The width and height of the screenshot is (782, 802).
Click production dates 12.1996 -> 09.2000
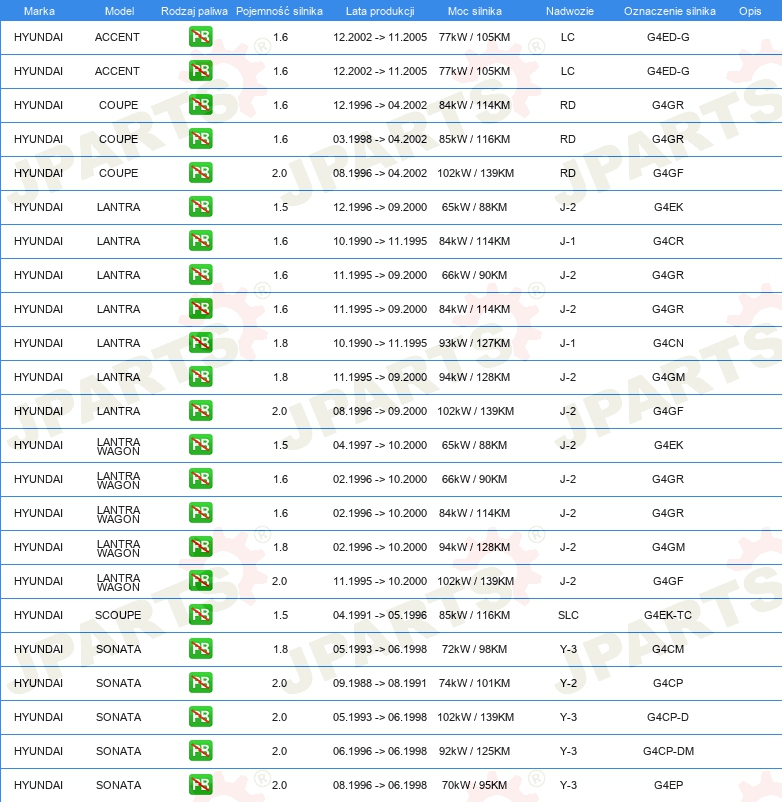point(380,207)
